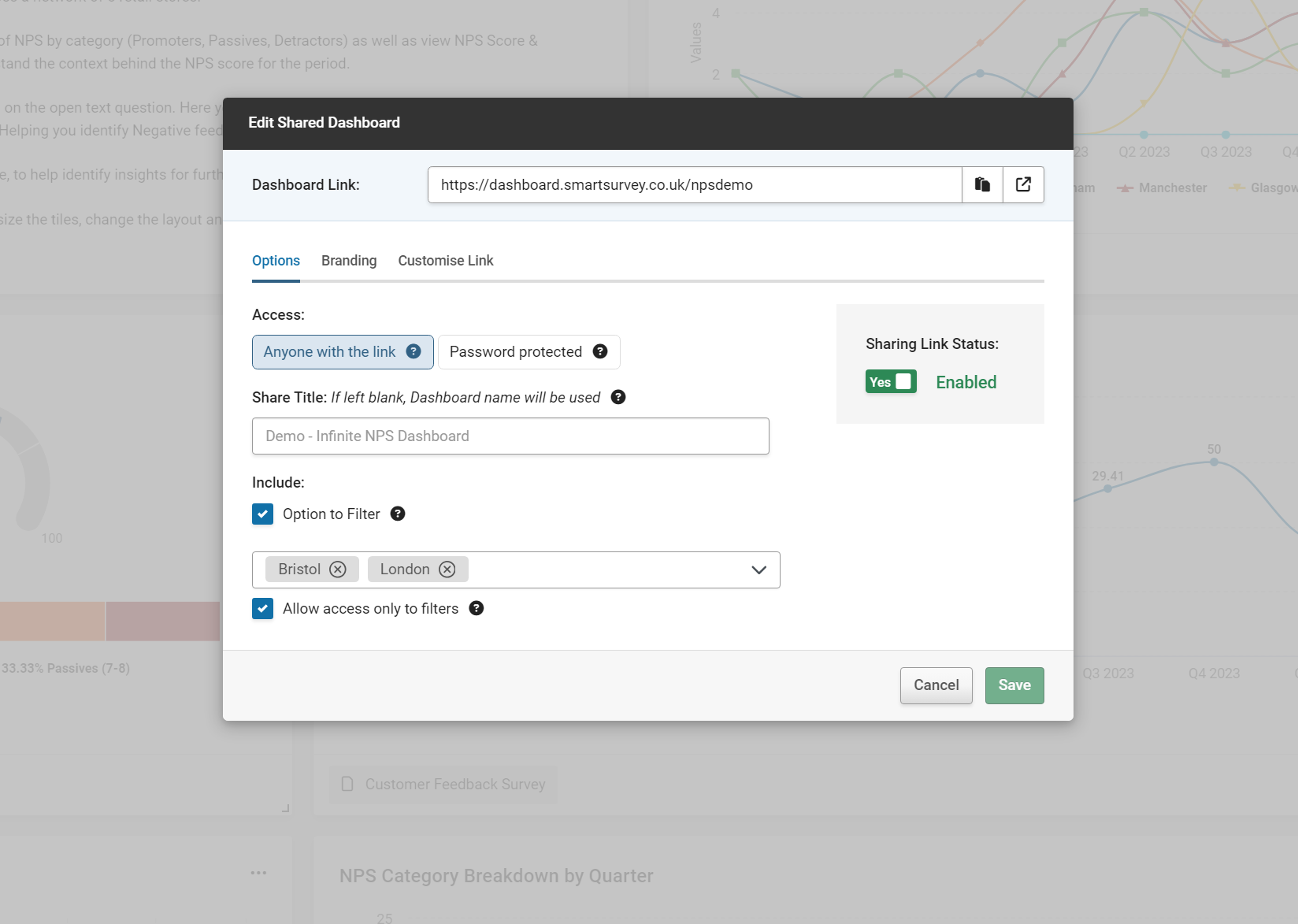The image size is (1298, 924).
Task: Cancel editing the shared dashboard
Action: click(935, 685)
